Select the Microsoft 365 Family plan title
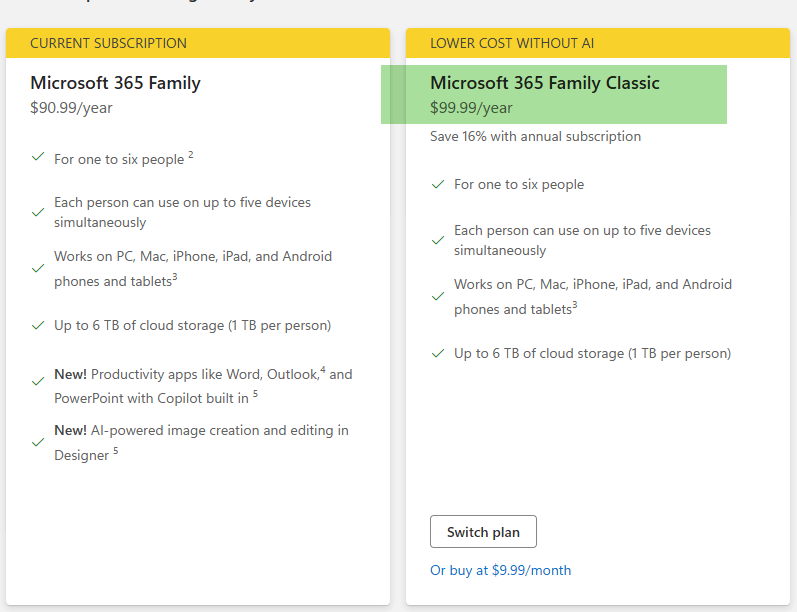 (x=115, y=83)
